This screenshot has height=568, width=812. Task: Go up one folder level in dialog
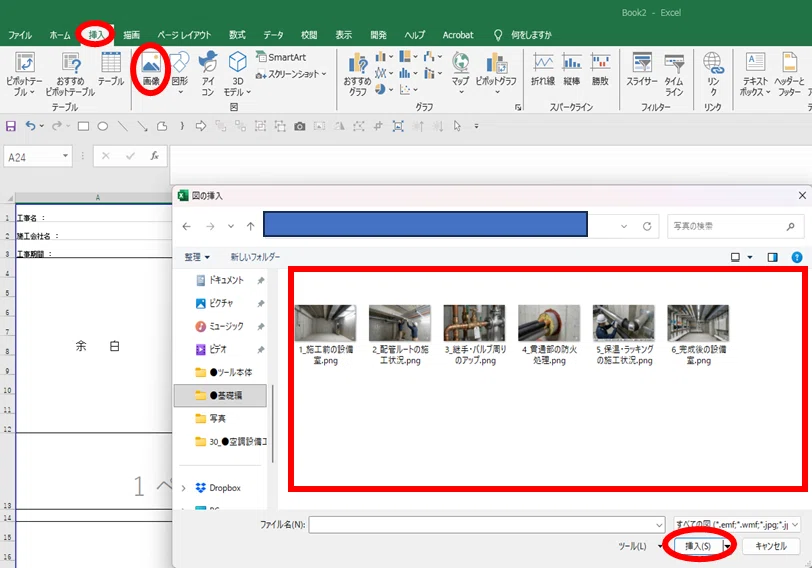click(251, 226)
